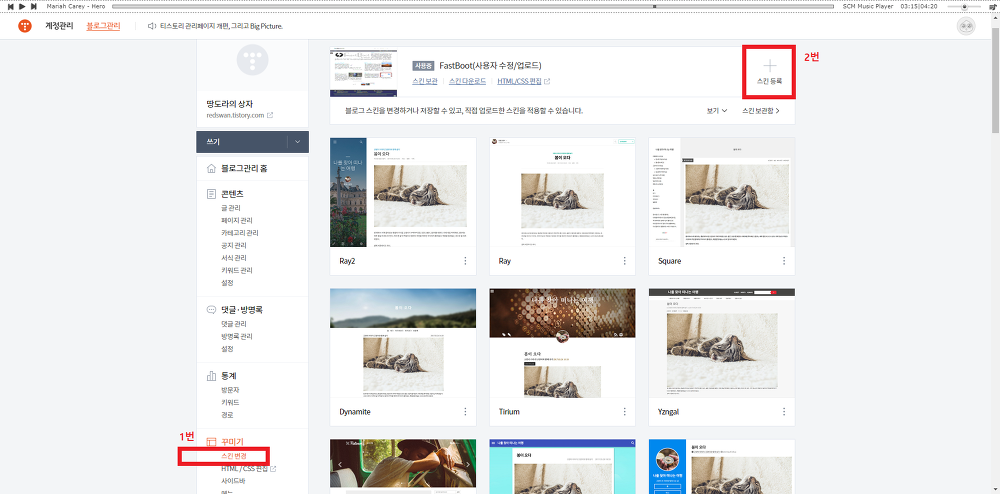Open redswan.tistory.com blog link
Viewport: 1000px width, 494px height.
coord(240,115)
